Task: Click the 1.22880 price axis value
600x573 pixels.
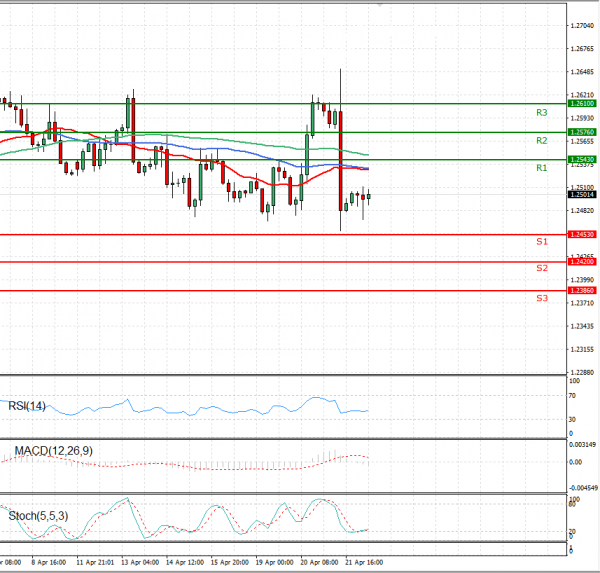Action: pos(582,372)
